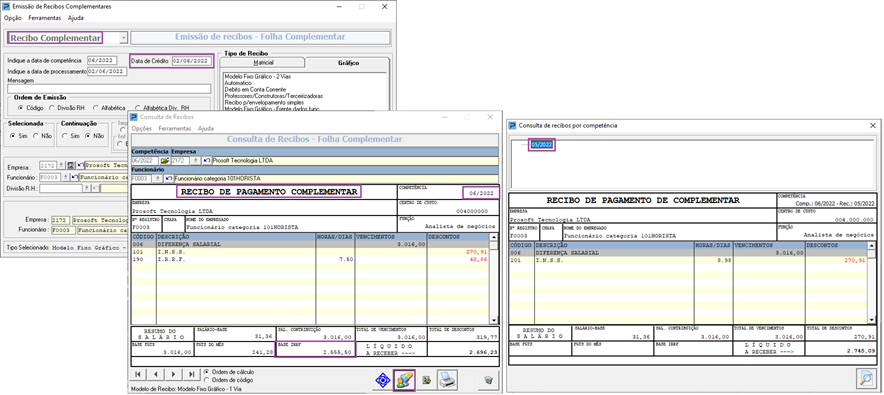884x395 pixels.
Task: Click data de processamento field
Action: [106, 72]
